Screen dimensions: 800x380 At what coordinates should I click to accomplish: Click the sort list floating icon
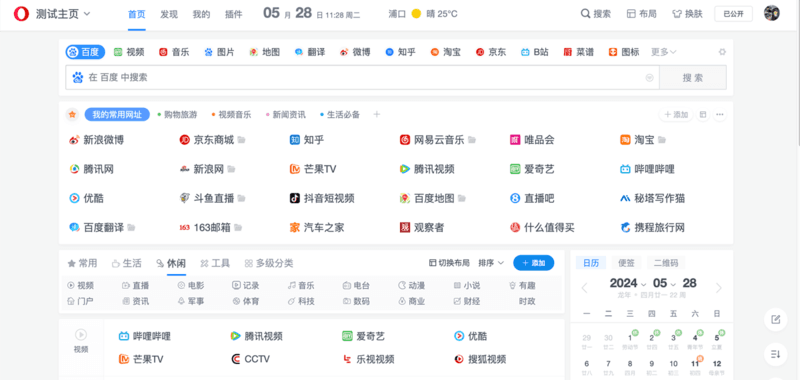tap(776, 354)
